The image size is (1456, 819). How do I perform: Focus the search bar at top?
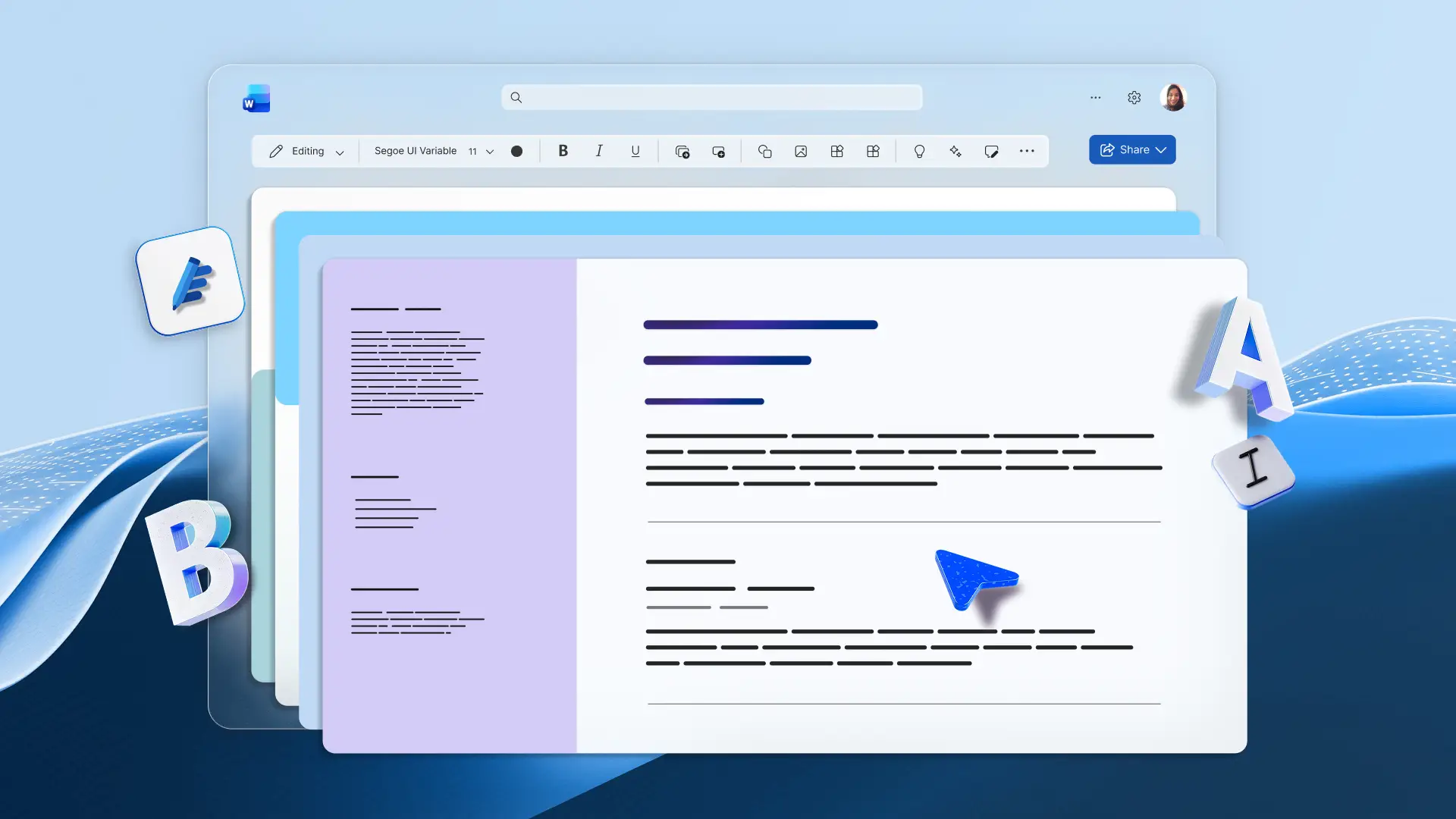tap(711, 97)
